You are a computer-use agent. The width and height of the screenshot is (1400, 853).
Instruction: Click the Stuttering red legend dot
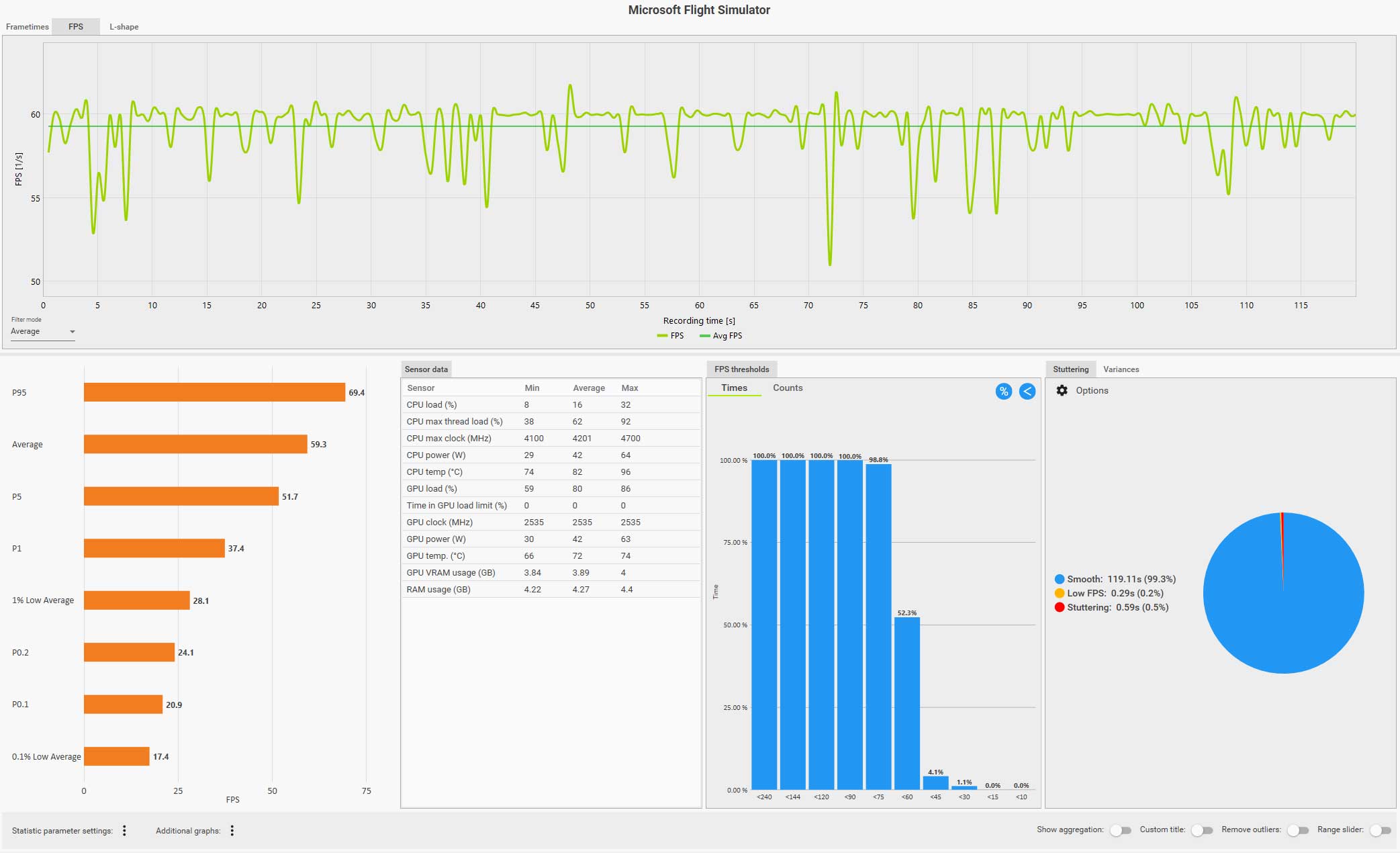(x=1060, y=607)
